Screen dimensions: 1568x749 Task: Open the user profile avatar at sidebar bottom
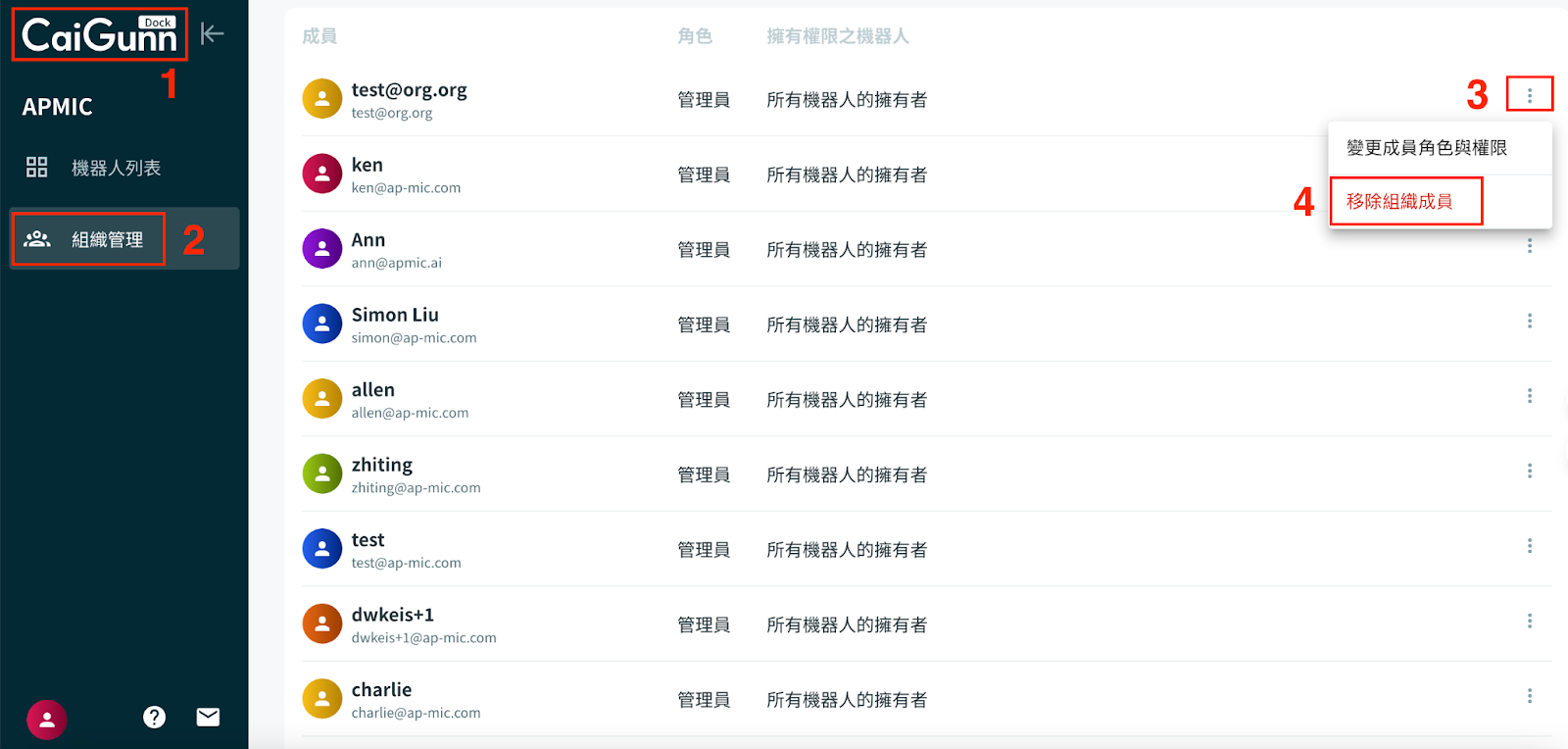click(46, 720)
